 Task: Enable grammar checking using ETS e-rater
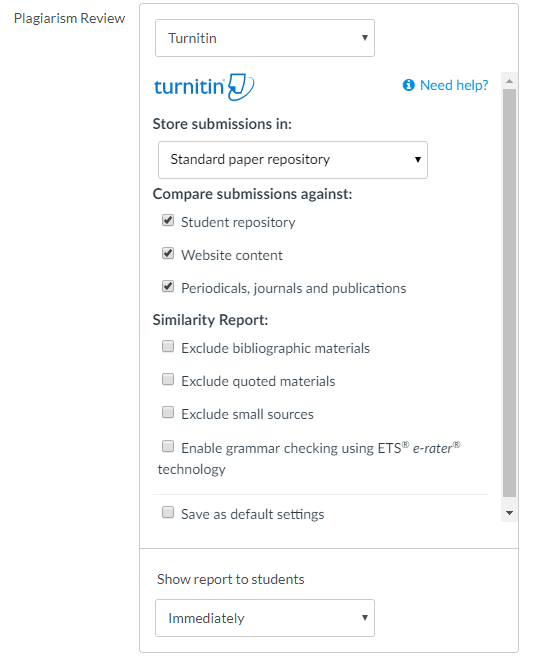[168, 446]
